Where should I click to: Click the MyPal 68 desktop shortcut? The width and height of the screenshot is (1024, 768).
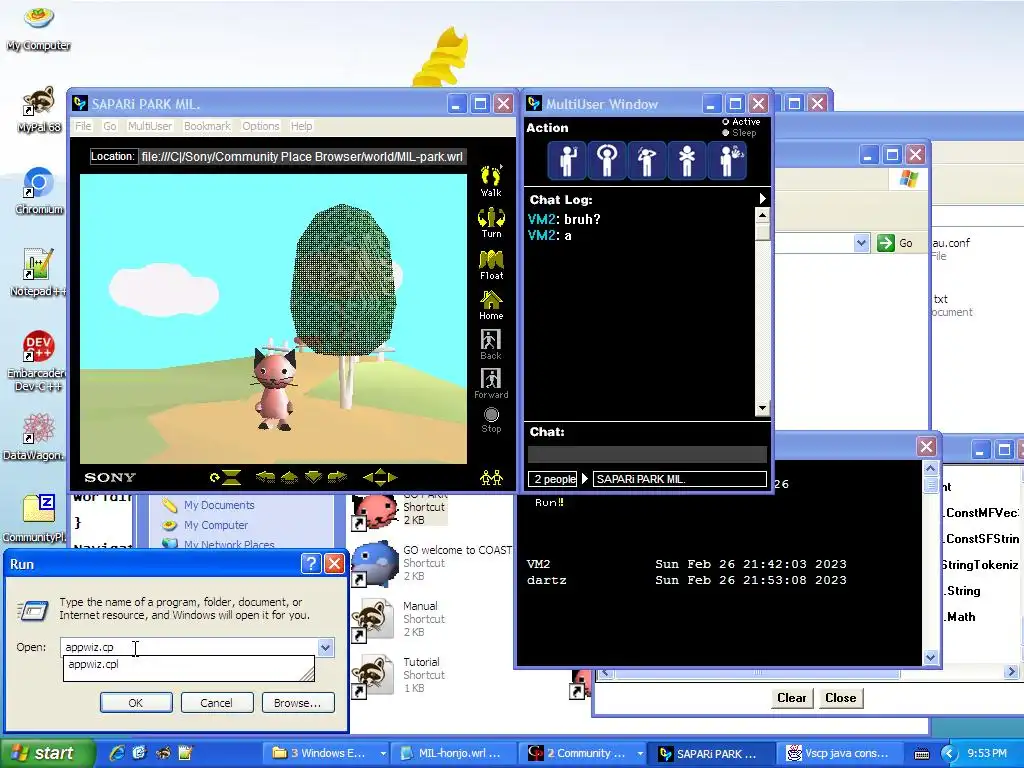[x=39, y=110]
